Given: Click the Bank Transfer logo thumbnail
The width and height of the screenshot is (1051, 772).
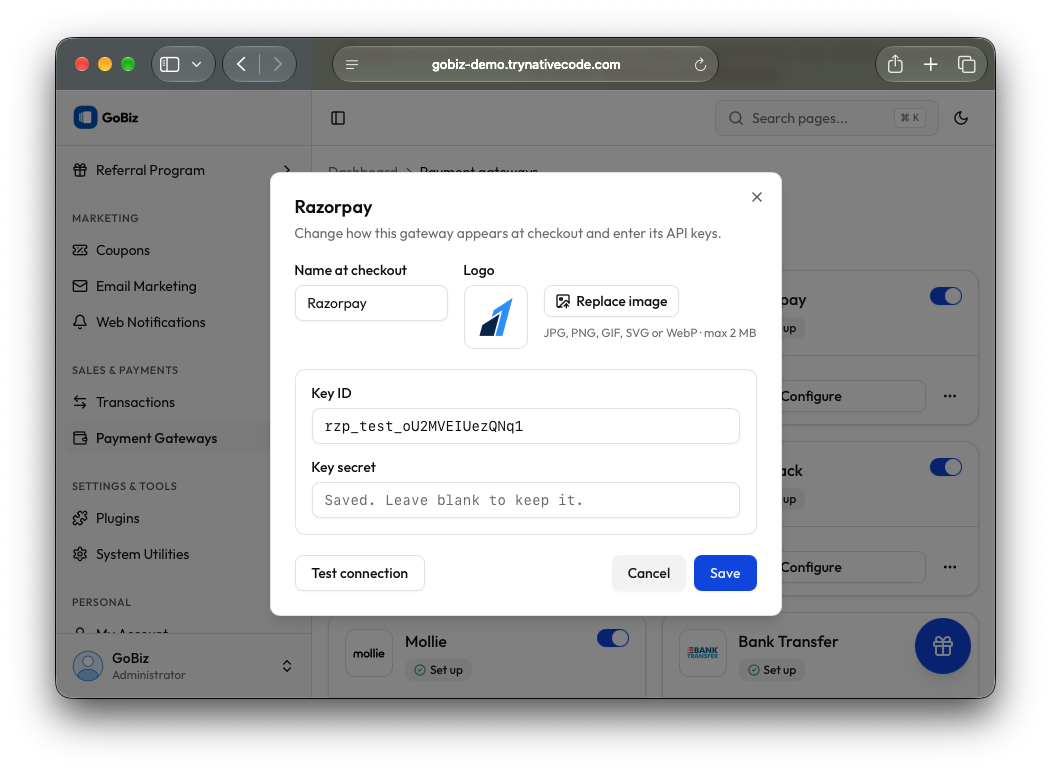Looking at the screenshot, I should 702,653.
